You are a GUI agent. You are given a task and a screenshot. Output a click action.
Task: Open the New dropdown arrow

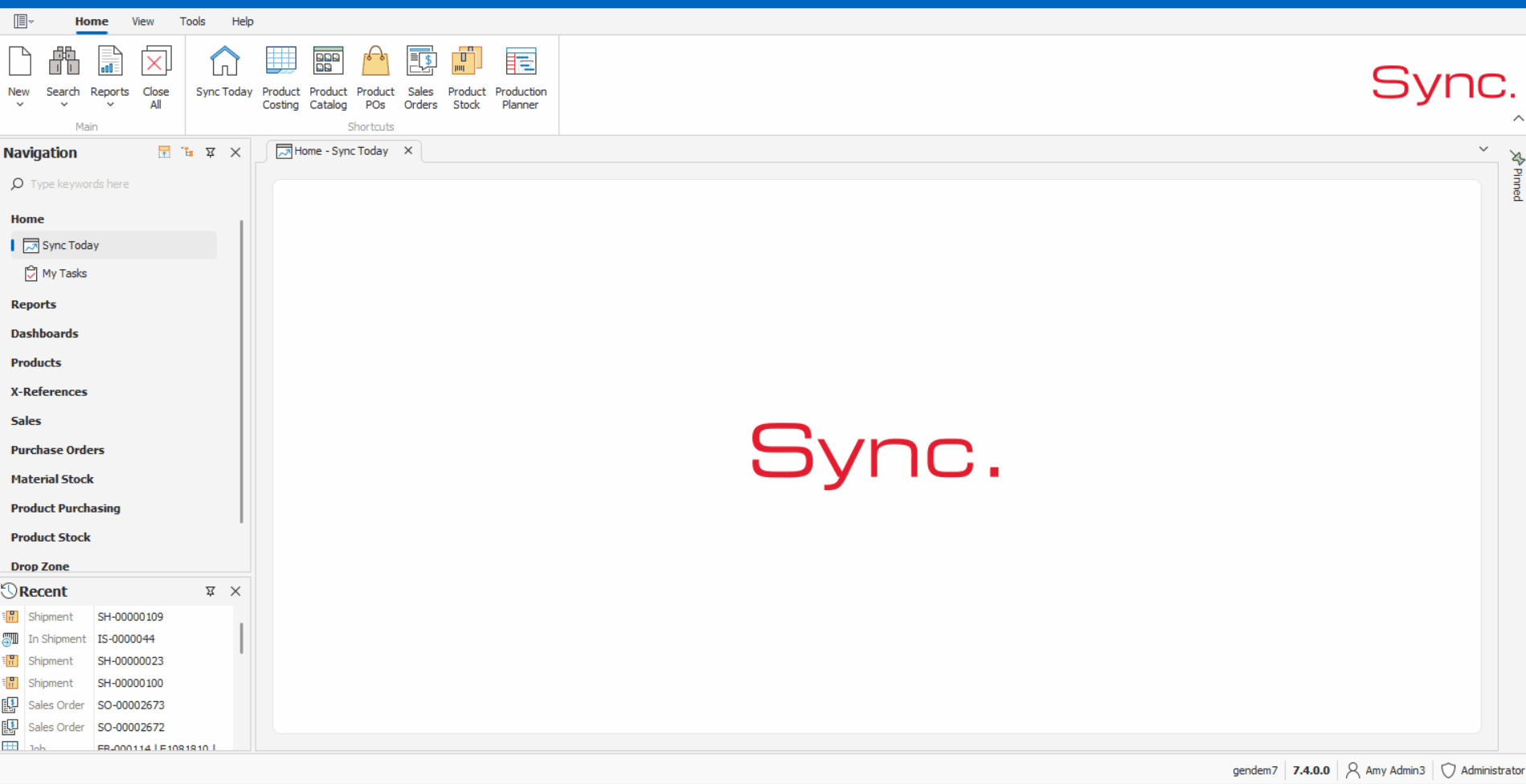click(x=19, y=104)
